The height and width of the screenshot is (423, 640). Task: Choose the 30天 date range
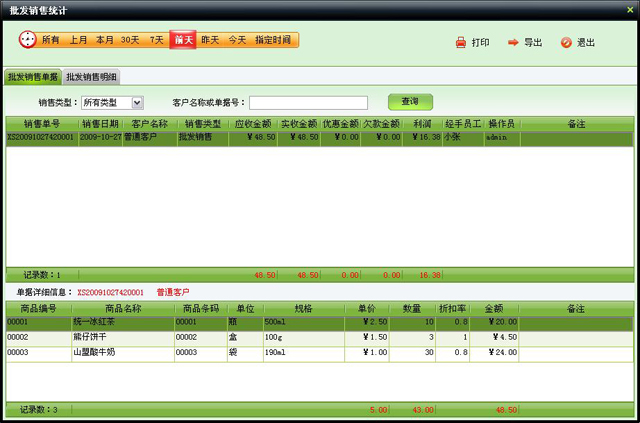pos(130,40)
